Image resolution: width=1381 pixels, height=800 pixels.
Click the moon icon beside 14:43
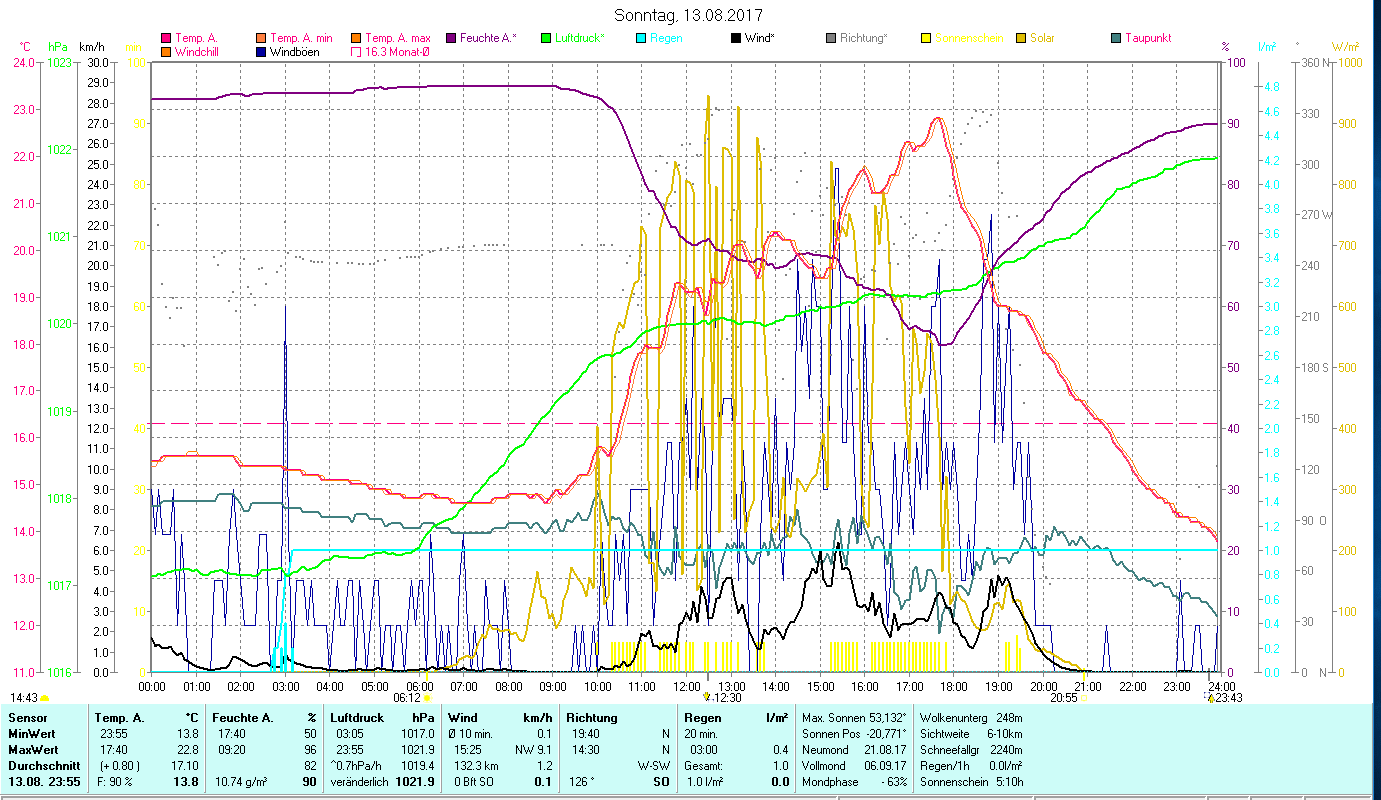pos(44,698)
